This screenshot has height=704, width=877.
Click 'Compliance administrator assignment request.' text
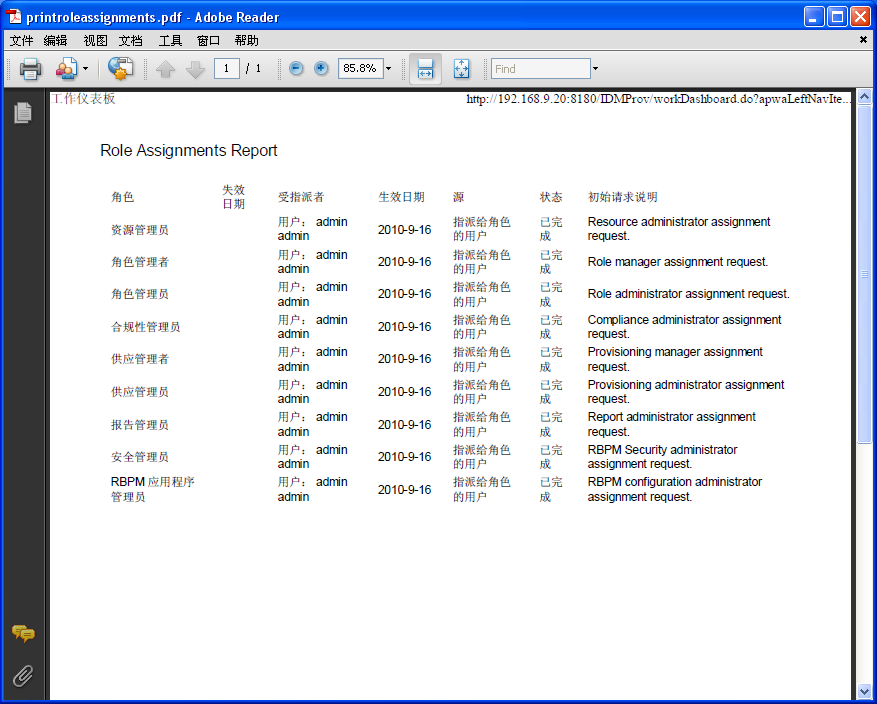(x=685, y=327)
